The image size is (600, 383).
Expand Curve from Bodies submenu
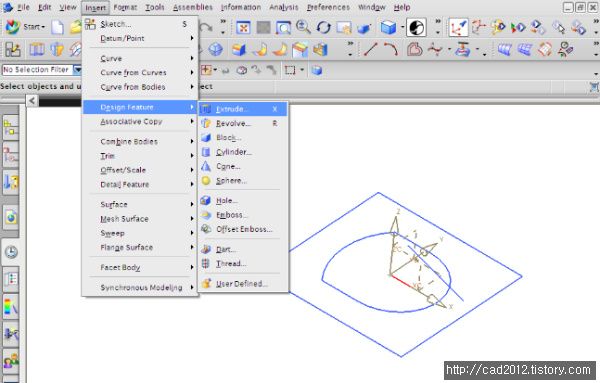tap(140, 87)
